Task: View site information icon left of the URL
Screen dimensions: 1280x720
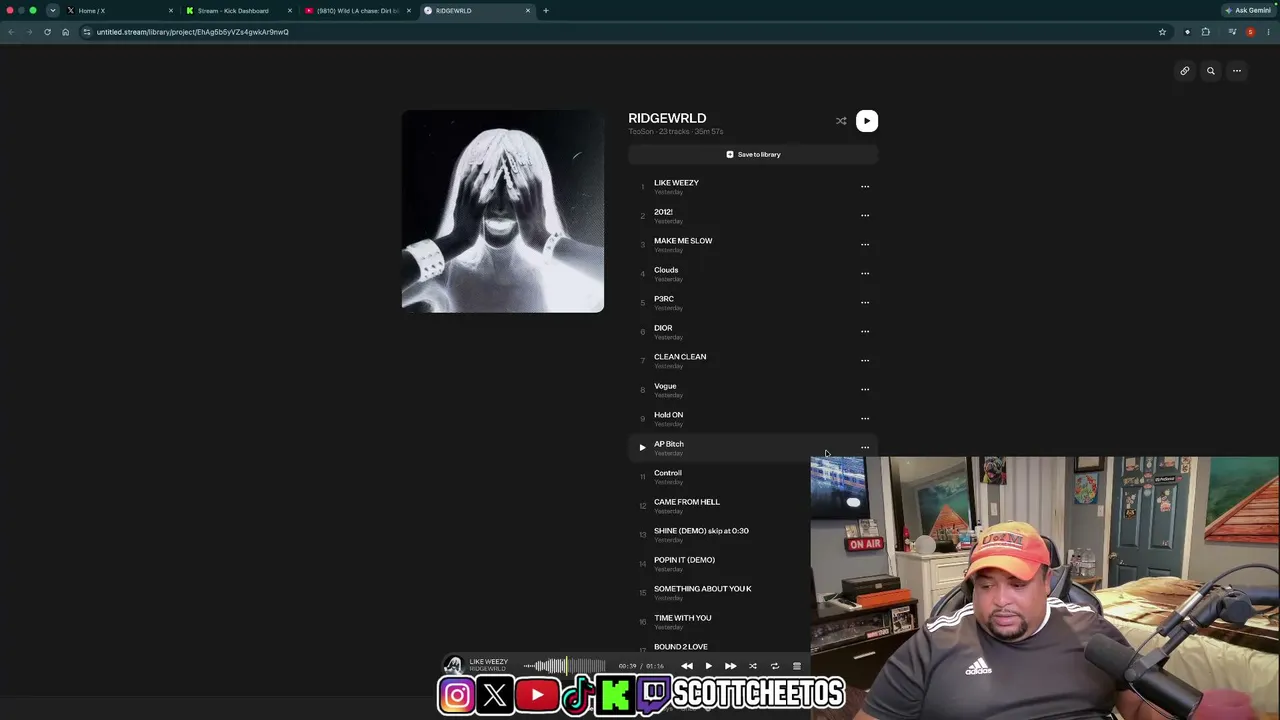Action: coord(87,32)
